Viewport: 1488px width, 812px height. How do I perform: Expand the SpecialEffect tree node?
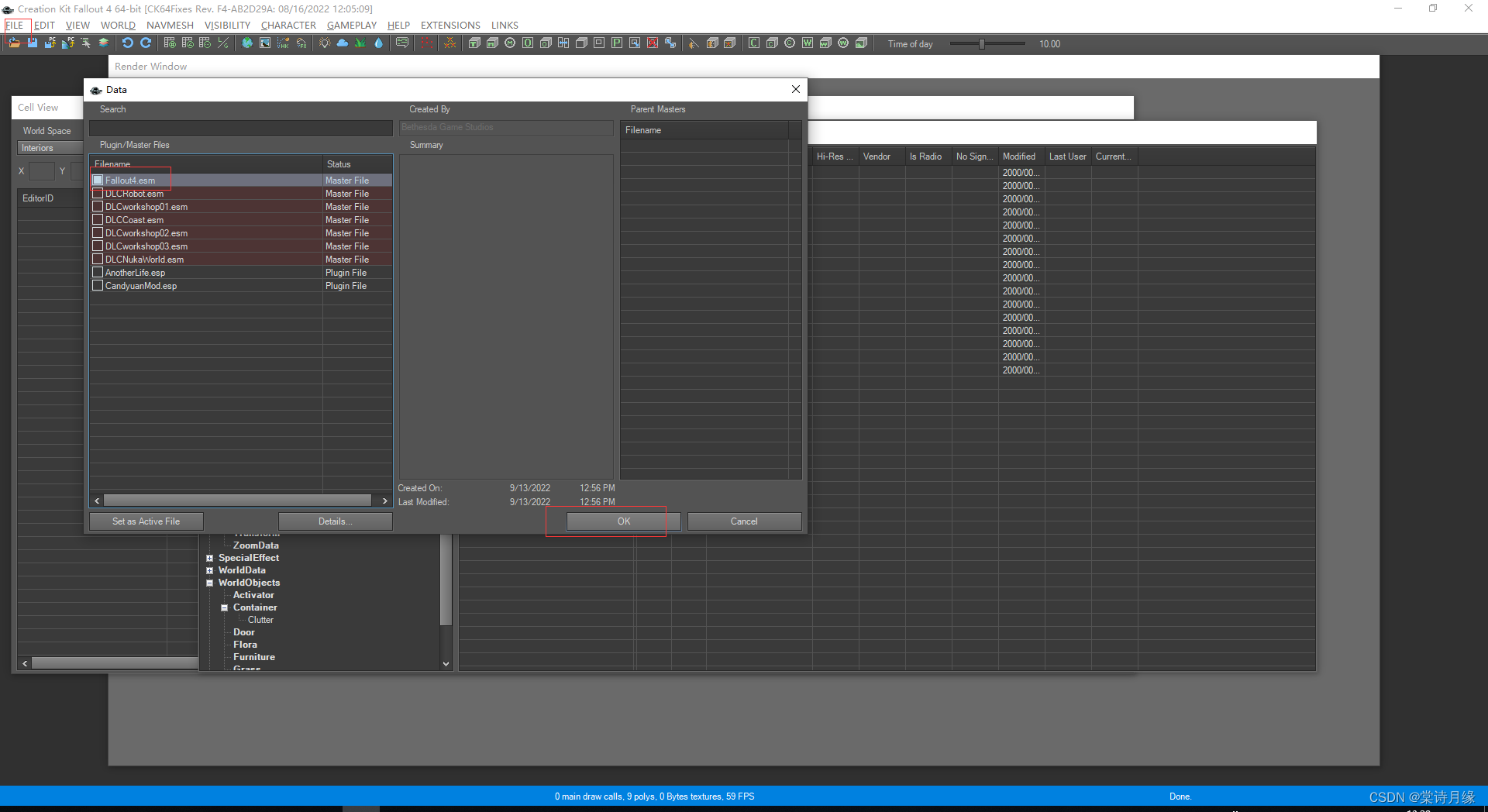click(x=209, y=558)
